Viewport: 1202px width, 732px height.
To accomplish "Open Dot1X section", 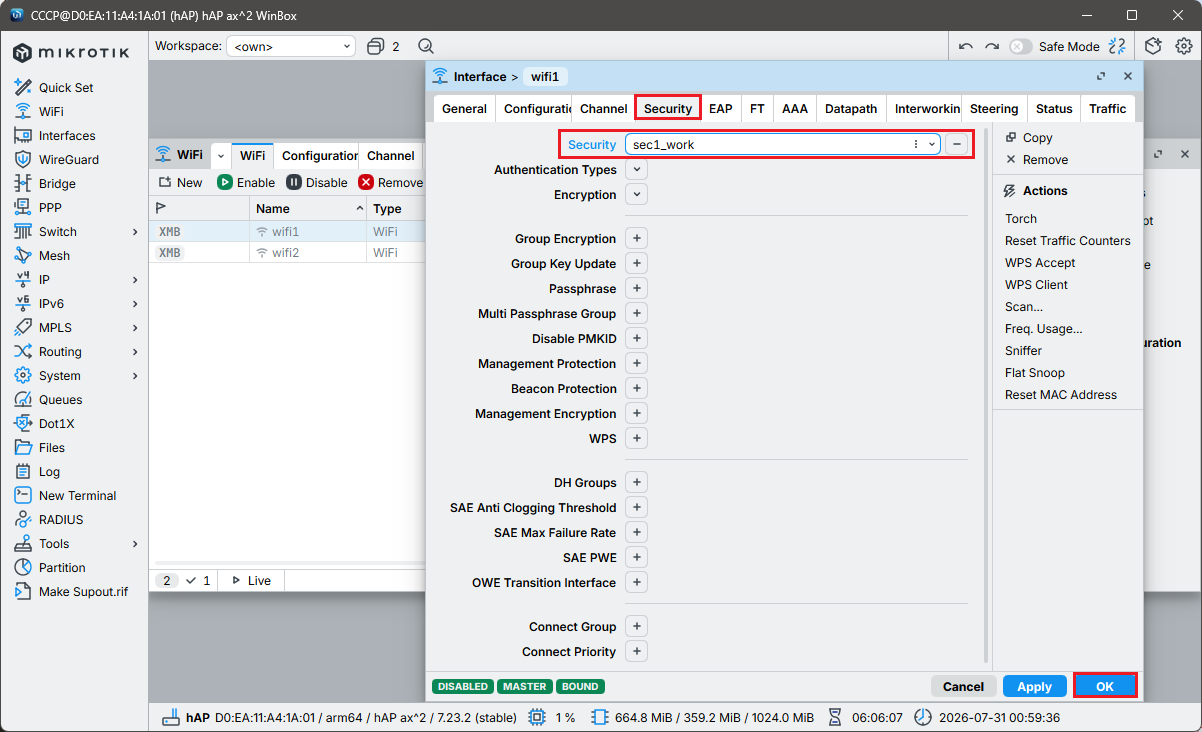I will click(56, 423).
